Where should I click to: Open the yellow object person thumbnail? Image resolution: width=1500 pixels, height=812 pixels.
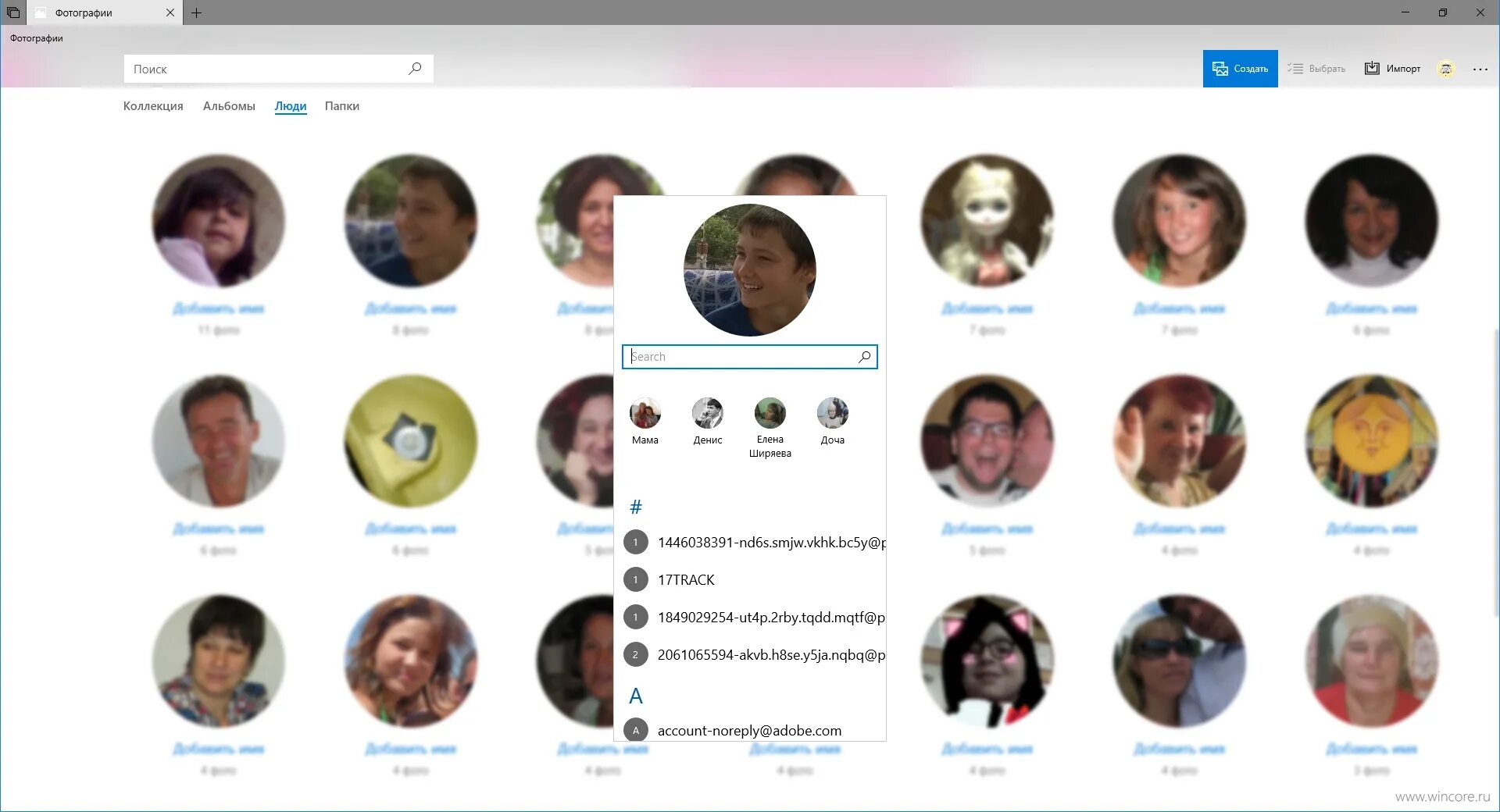(411, 441)
